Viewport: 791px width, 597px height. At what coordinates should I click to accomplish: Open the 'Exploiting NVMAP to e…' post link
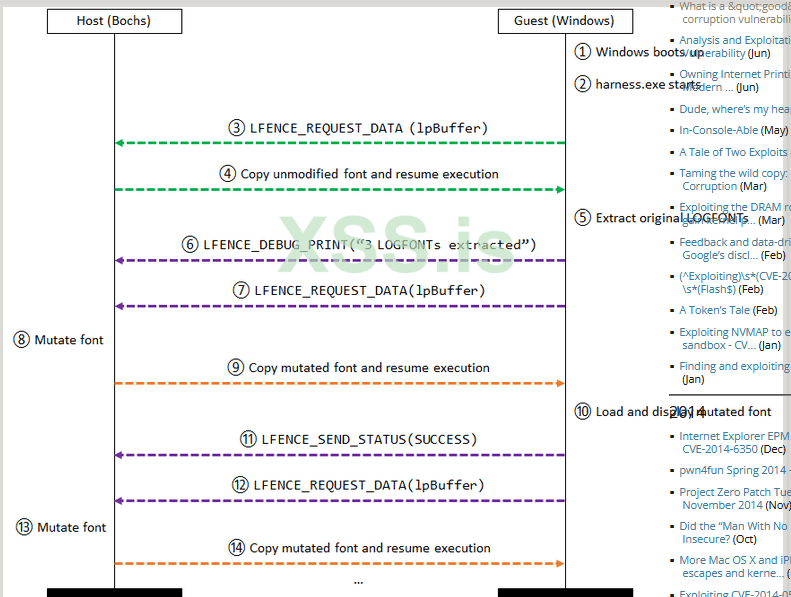coord(734,339)
